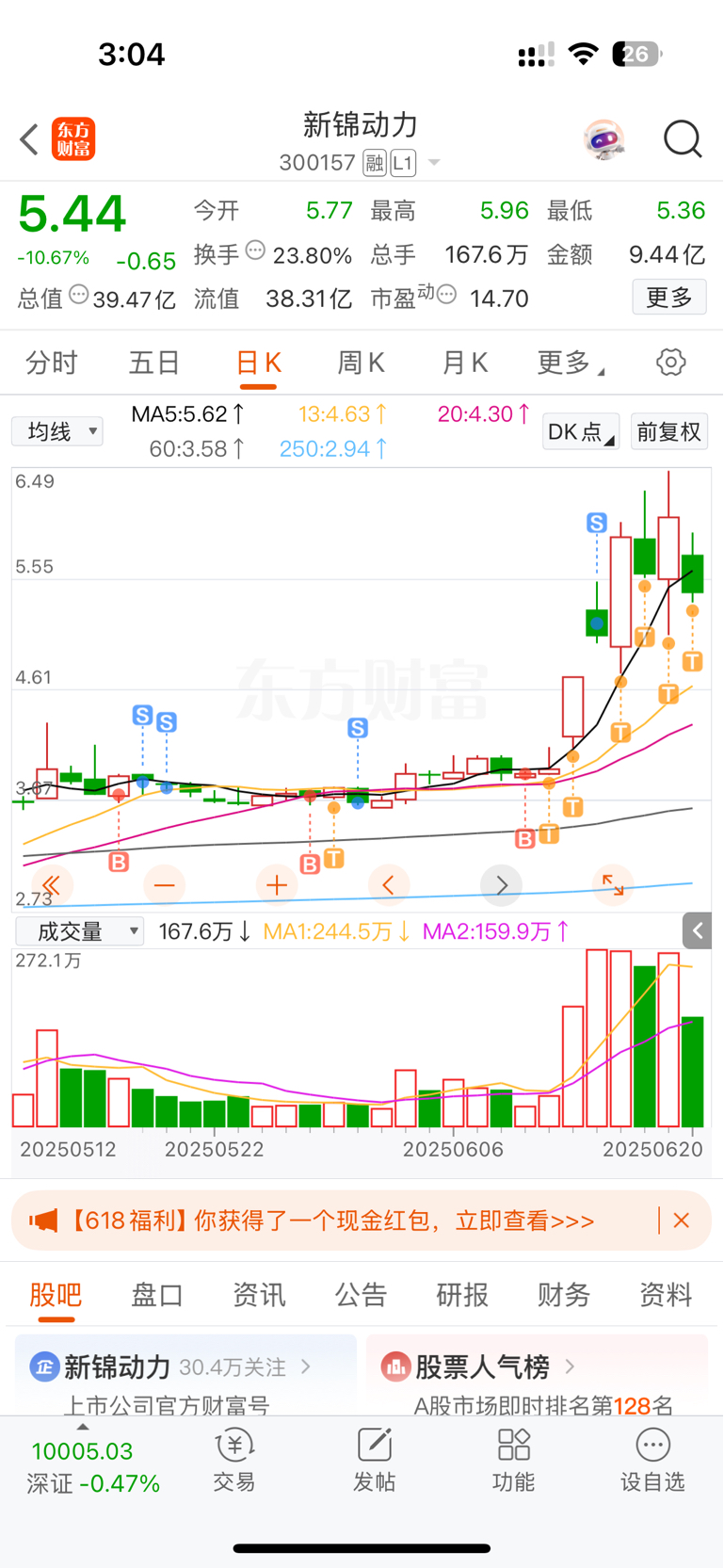Open the 交易 trade icon

pos(233,1461)
